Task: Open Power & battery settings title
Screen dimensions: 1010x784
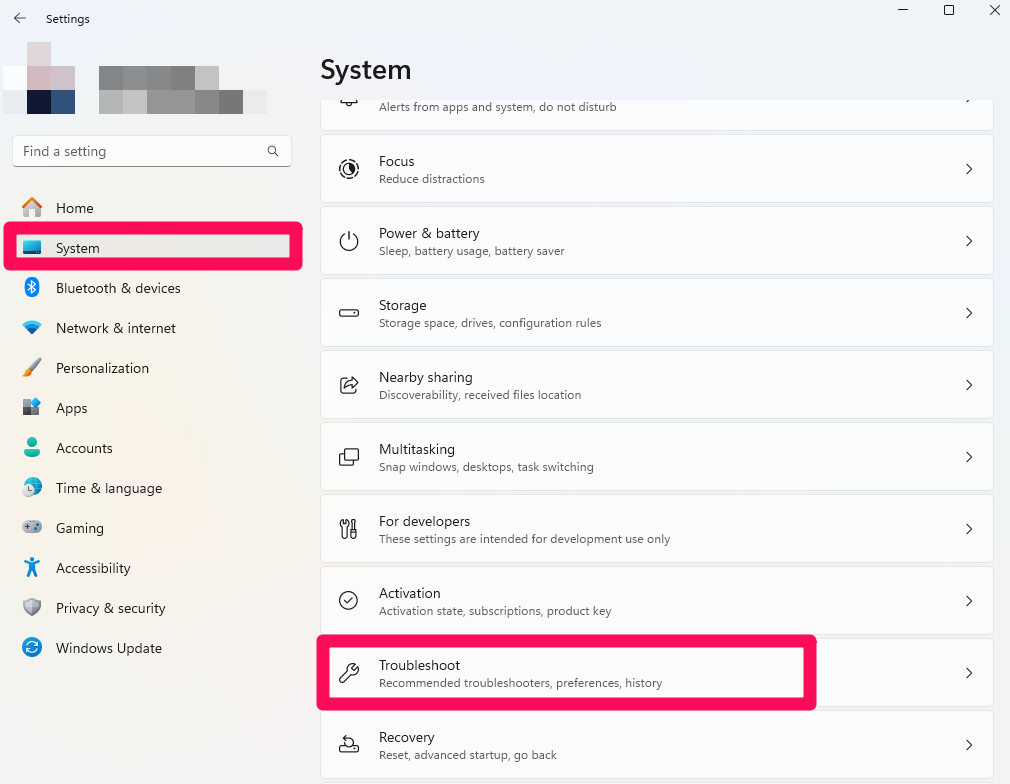Action: 429,233
